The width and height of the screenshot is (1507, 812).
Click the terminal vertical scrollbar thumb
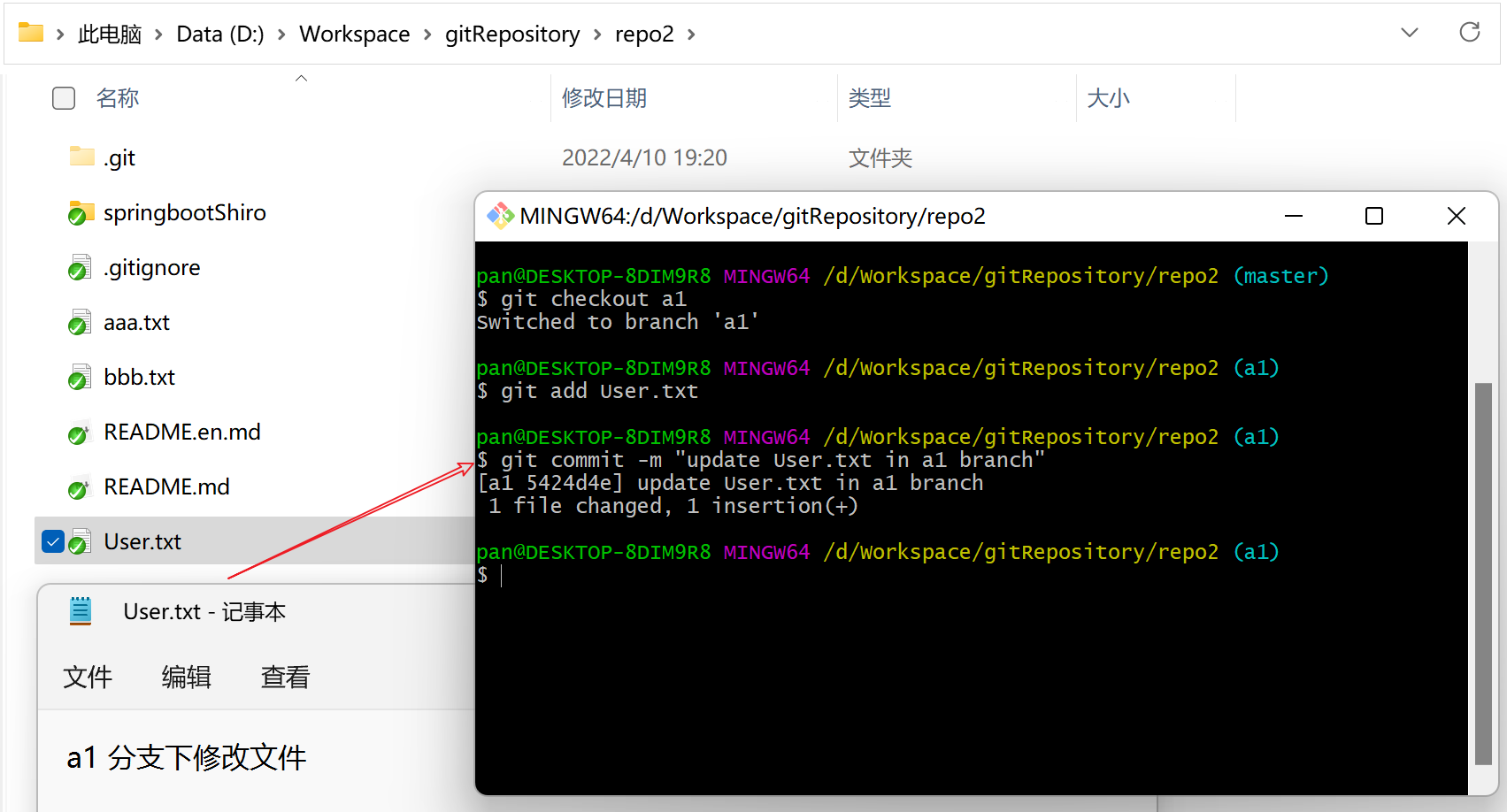click(1483, 573)
